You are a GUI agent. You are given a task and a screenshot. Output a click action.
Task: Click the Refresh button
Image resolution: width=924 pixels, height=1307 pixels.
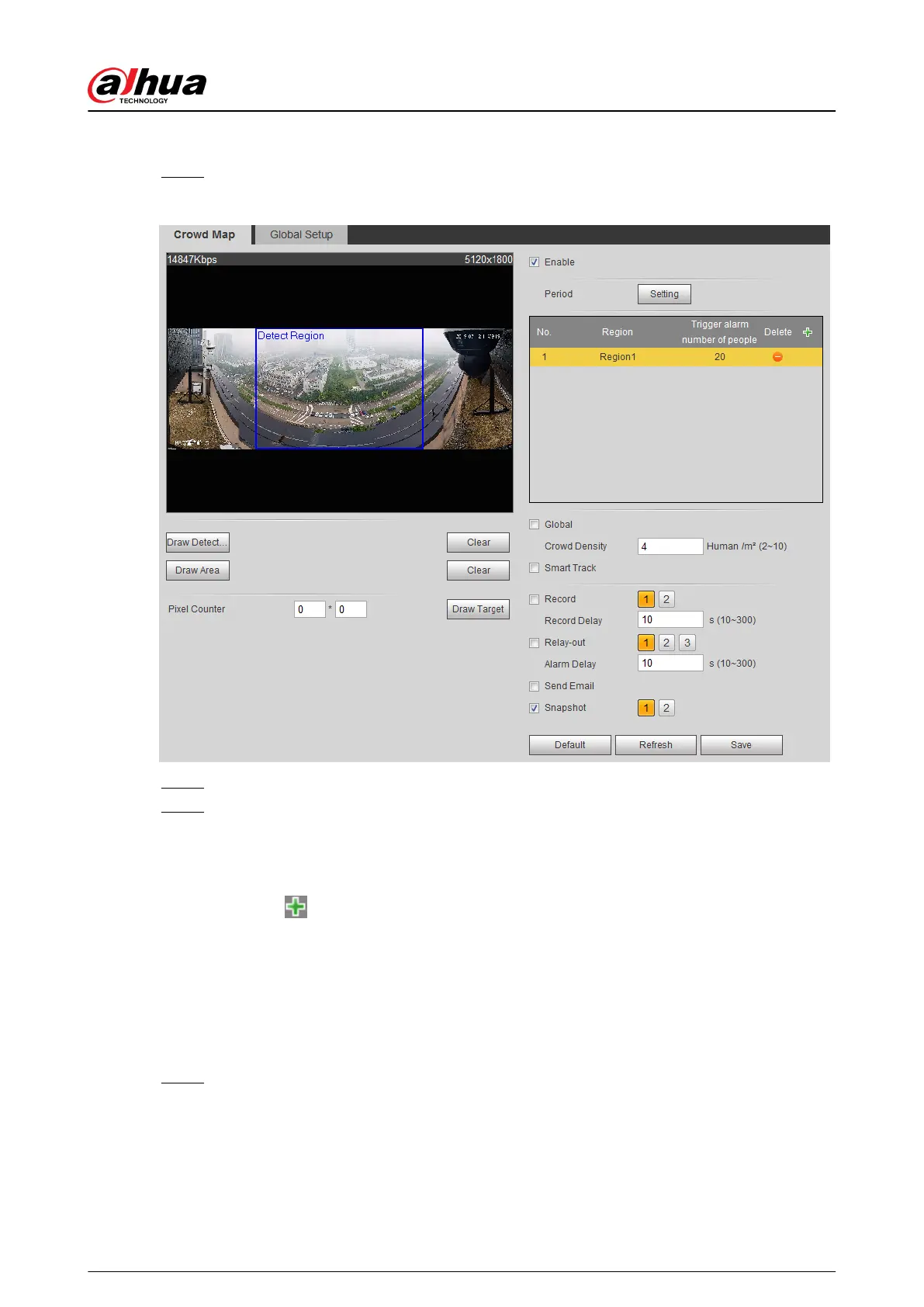coord(656,745)
